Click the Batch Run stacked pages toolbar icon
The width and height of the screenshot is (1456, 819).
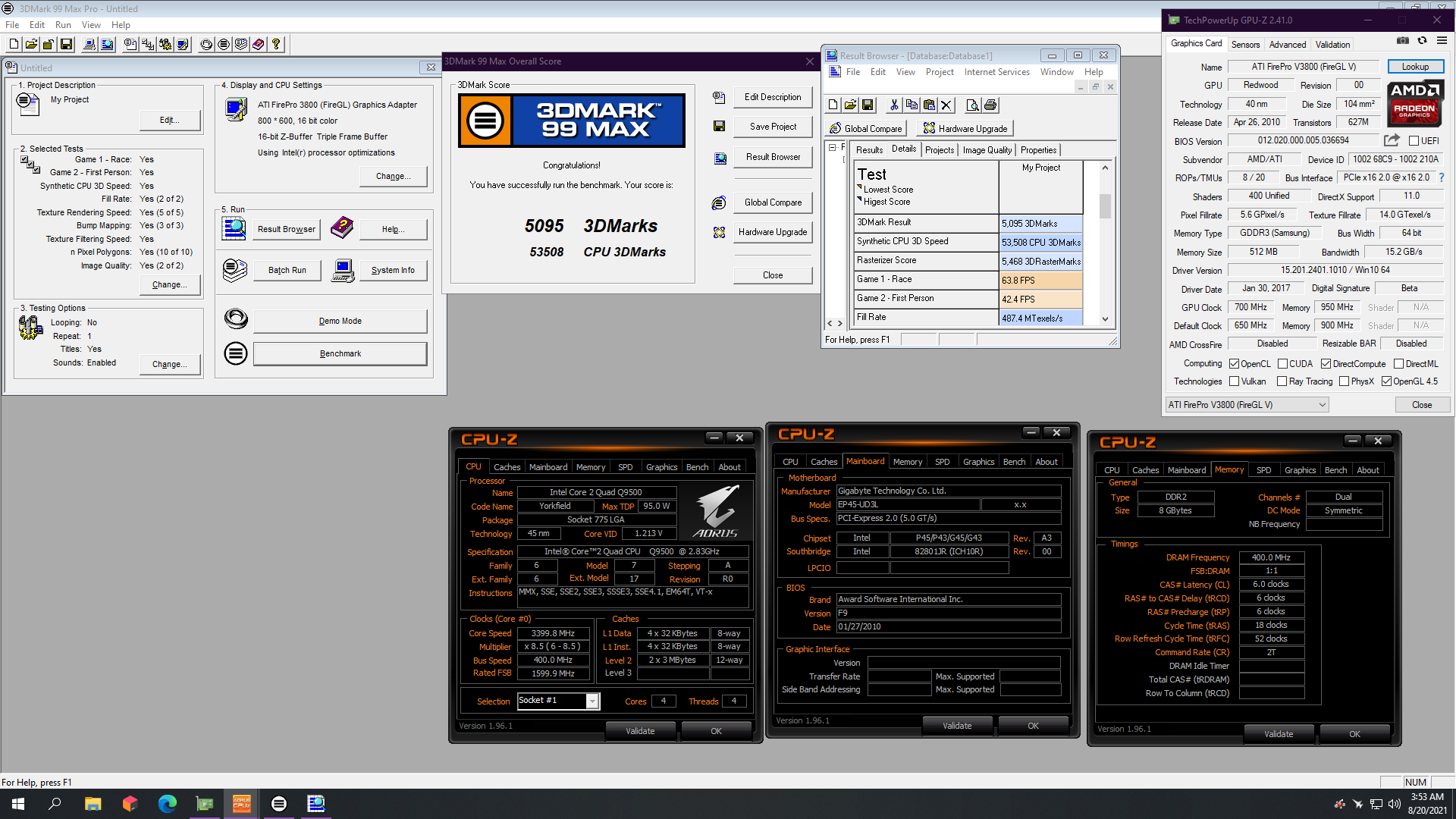(x=241, y=45)
